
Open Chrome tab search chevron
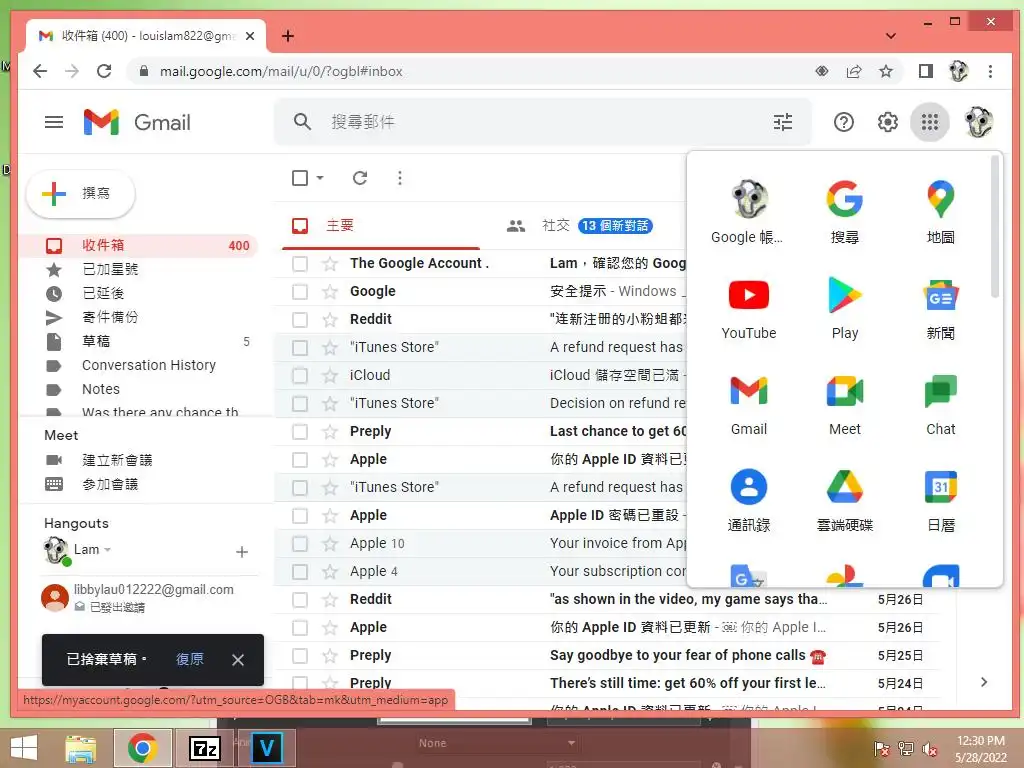point(890,36)
